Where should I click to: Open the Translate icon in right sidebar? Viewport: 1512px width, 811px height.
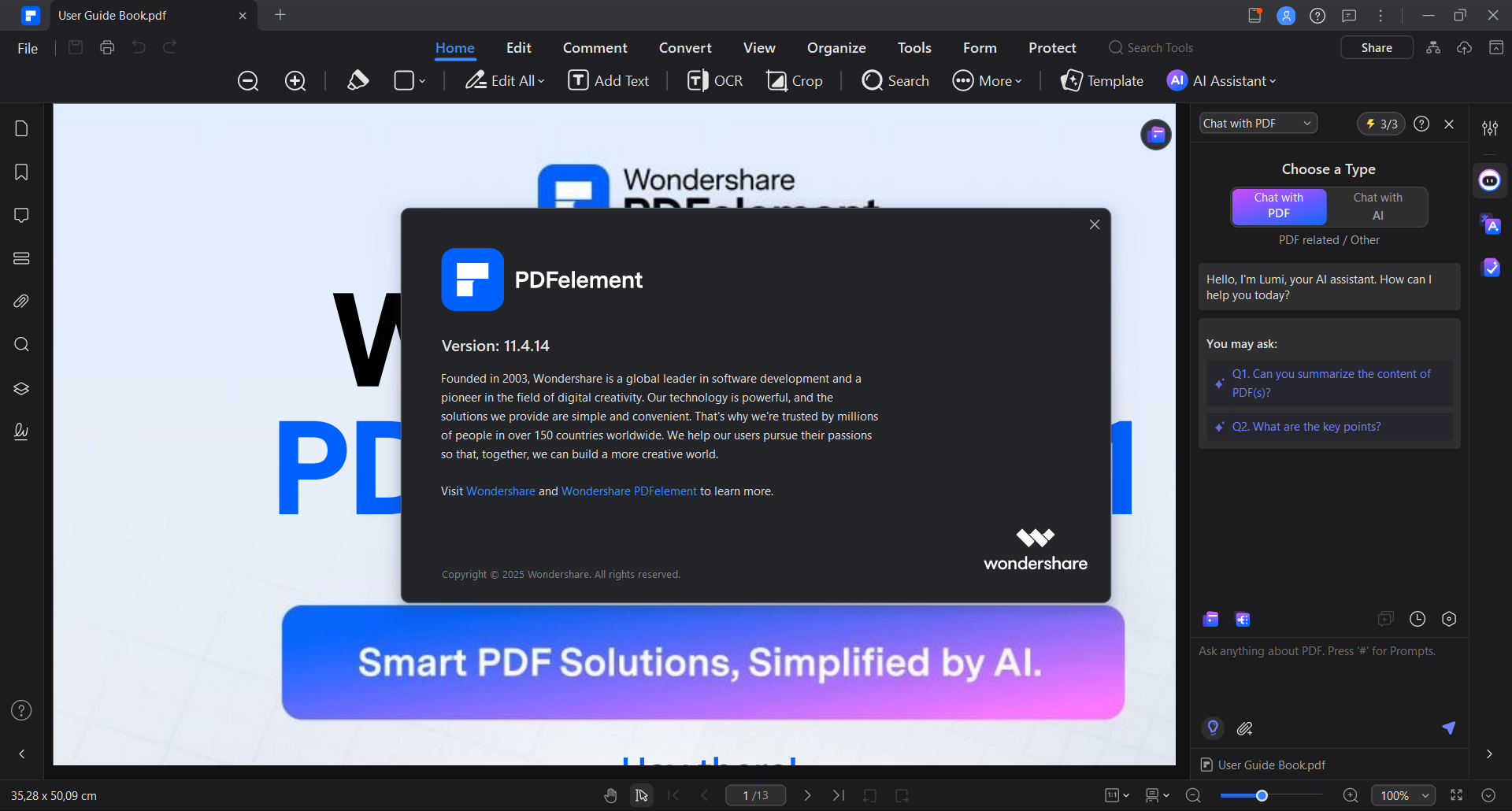point(1490,224)
